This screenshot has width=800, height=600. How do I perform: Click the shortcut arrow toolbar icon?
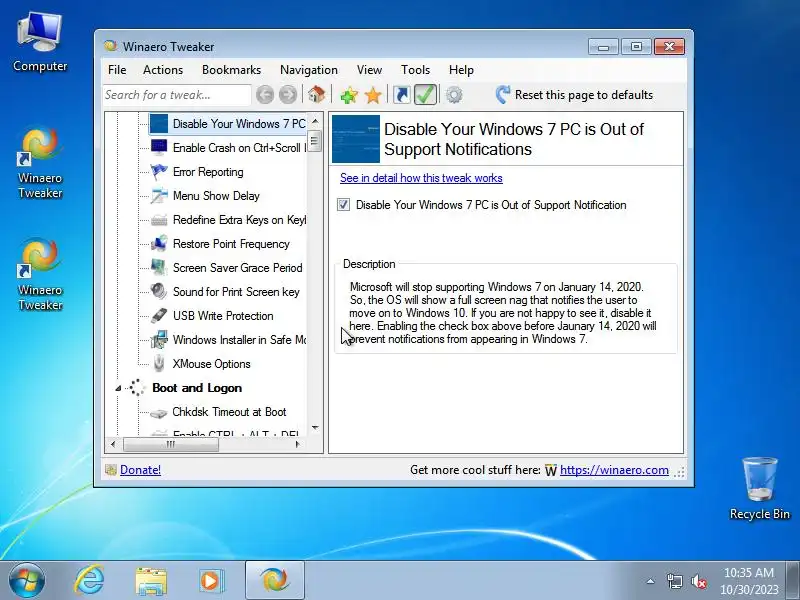pyautogui.click(x=402, y=95)
